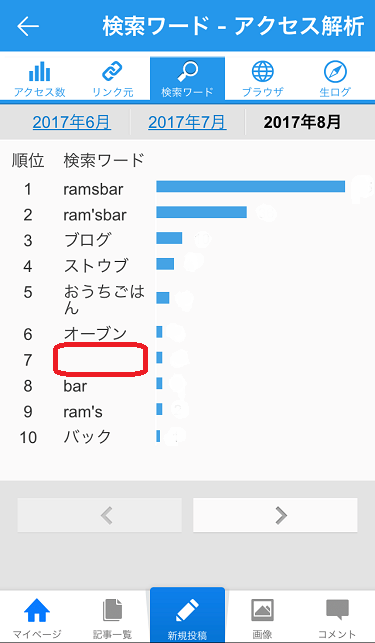Tap 新規投稿 pencil button
Viewport: 375px width, 643px height.
[x=187, y=615]
